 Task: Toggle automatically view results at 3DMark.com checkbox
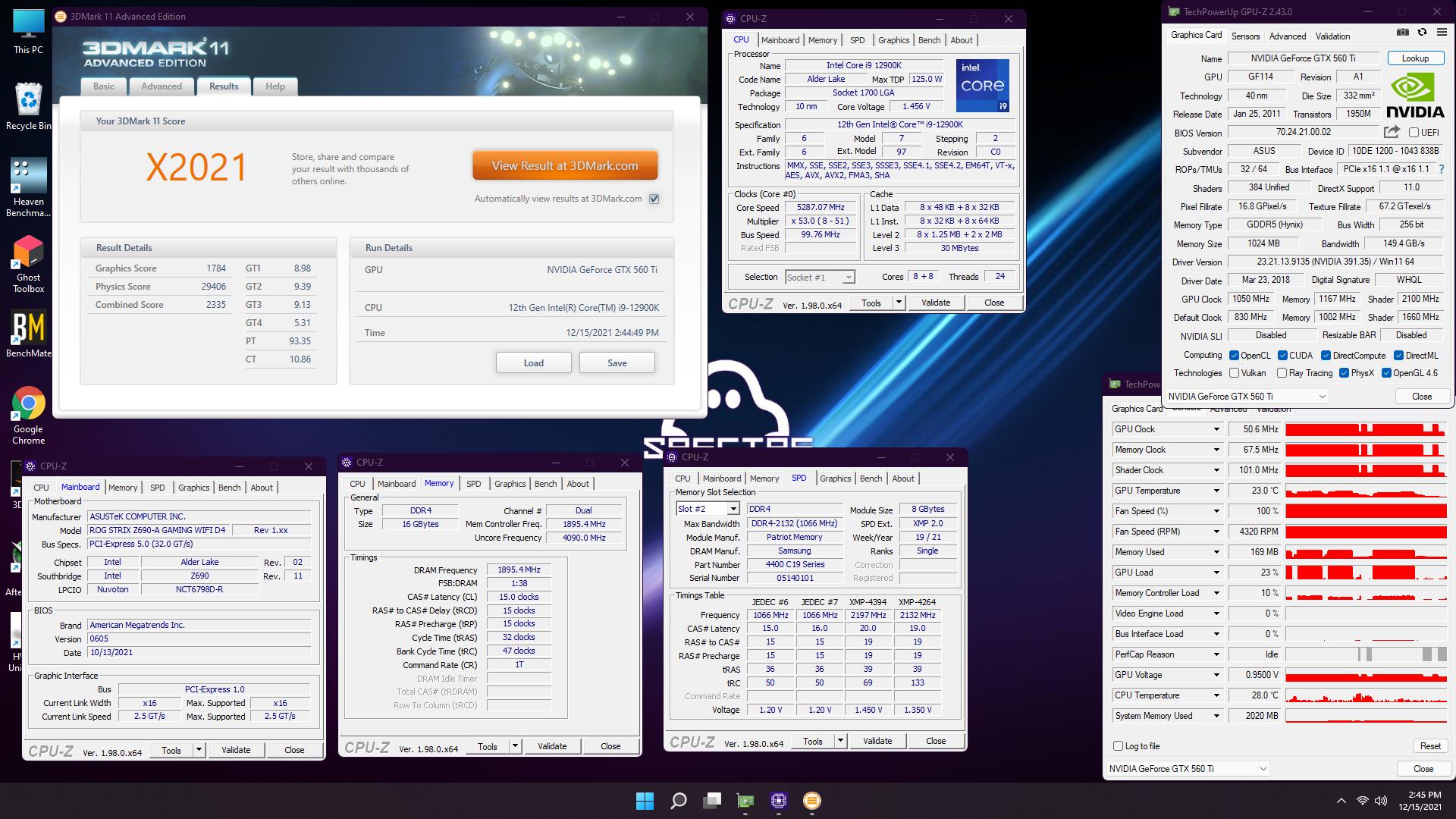(x=654, y=199)
